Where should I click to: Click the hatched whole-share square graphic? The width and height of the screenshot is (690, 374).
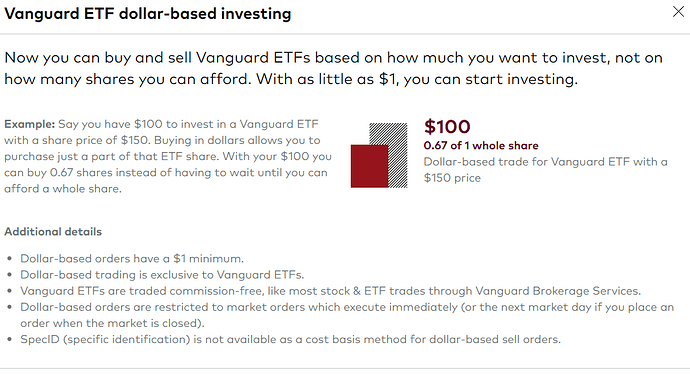coord(388,155)
